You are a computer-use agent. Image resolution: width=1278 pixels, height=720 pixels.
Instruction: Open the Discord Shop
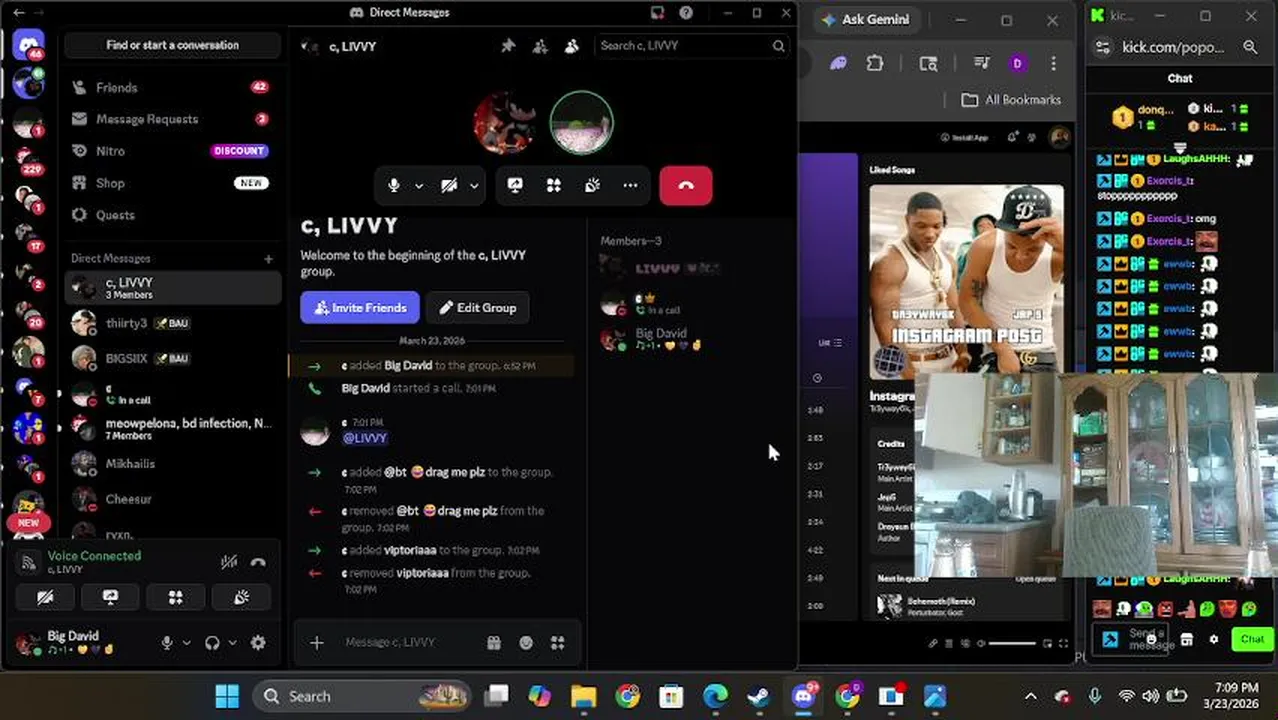pyautogui.click(x=171, y=183)
